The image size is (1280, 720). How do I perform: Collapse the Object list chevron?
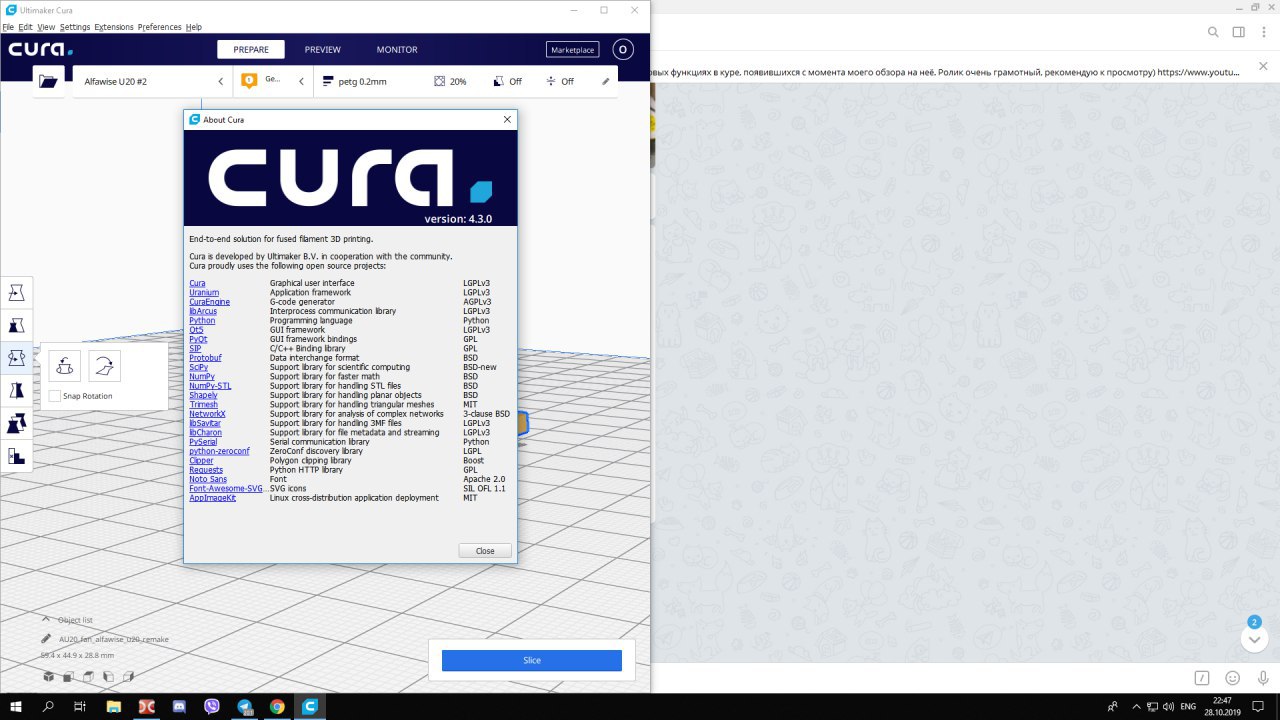(x=46, y=620)
